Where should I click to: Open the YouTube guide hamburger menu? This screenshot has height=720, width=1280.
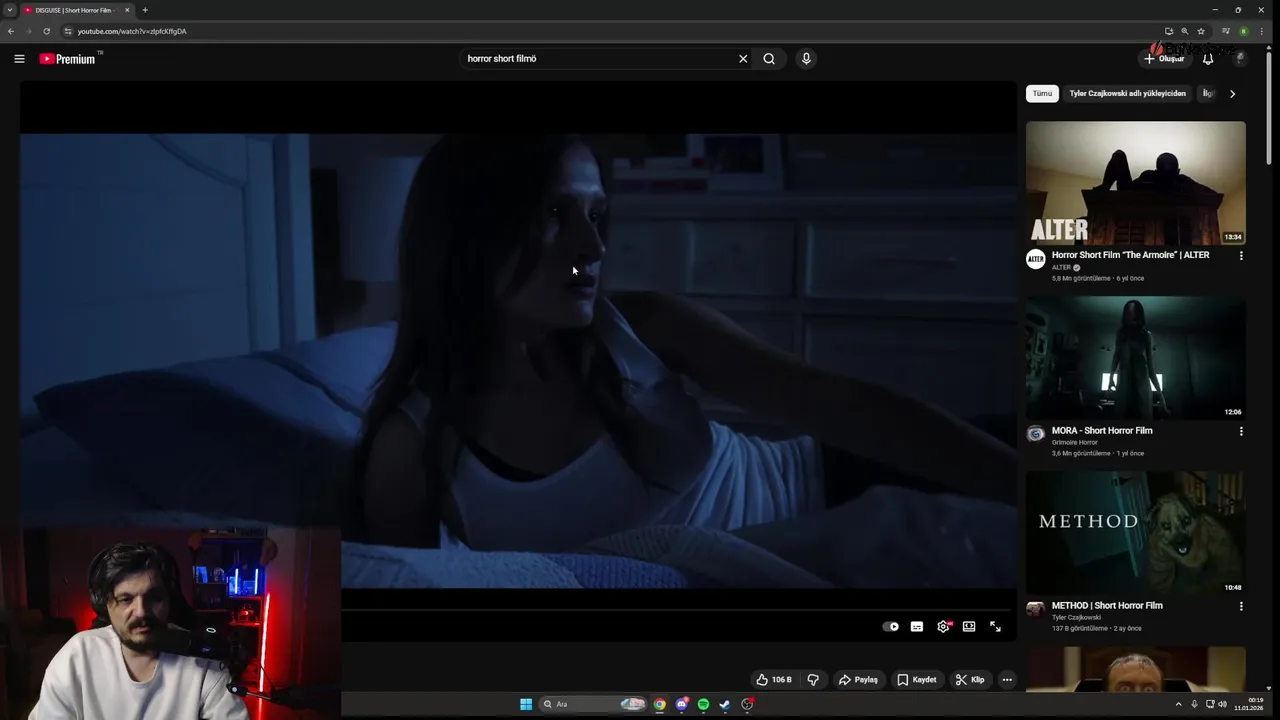19,59
